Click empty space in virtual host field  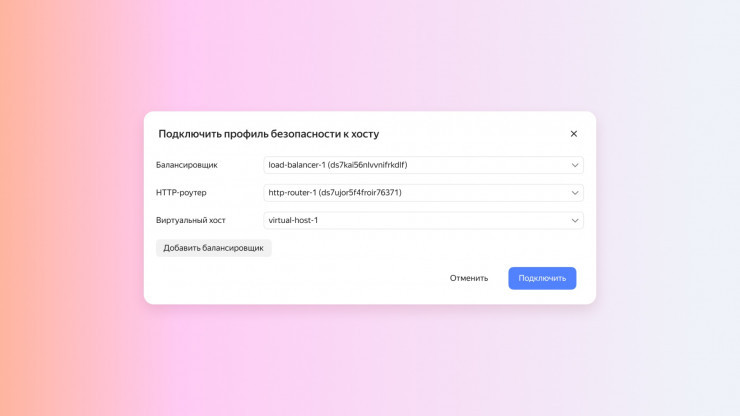tap(450, 221)
